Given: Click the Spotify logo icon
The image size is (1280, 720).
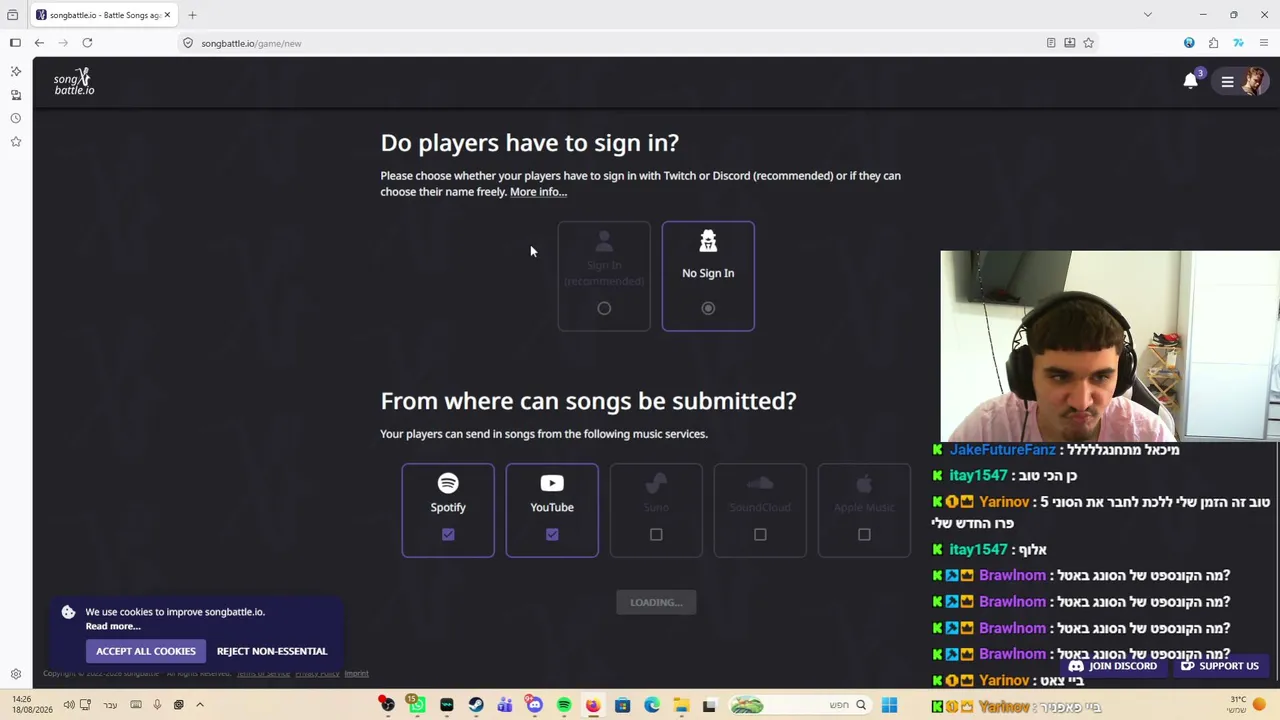Looking at the screenshot, I should (448, 483).
